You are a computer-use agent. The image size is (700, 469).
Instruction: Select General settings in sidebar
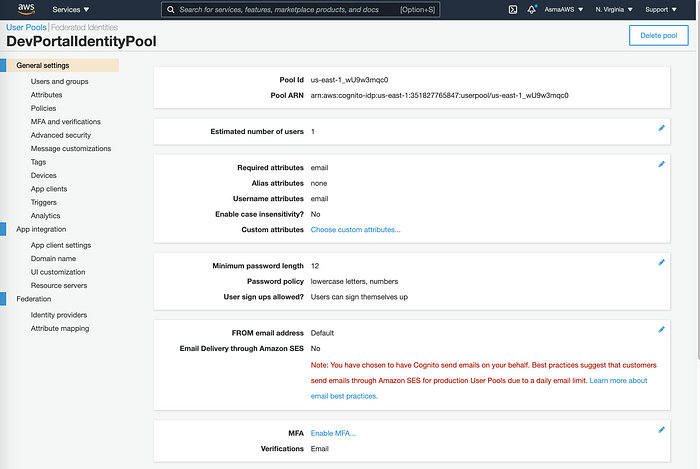(x=62, y=65)
